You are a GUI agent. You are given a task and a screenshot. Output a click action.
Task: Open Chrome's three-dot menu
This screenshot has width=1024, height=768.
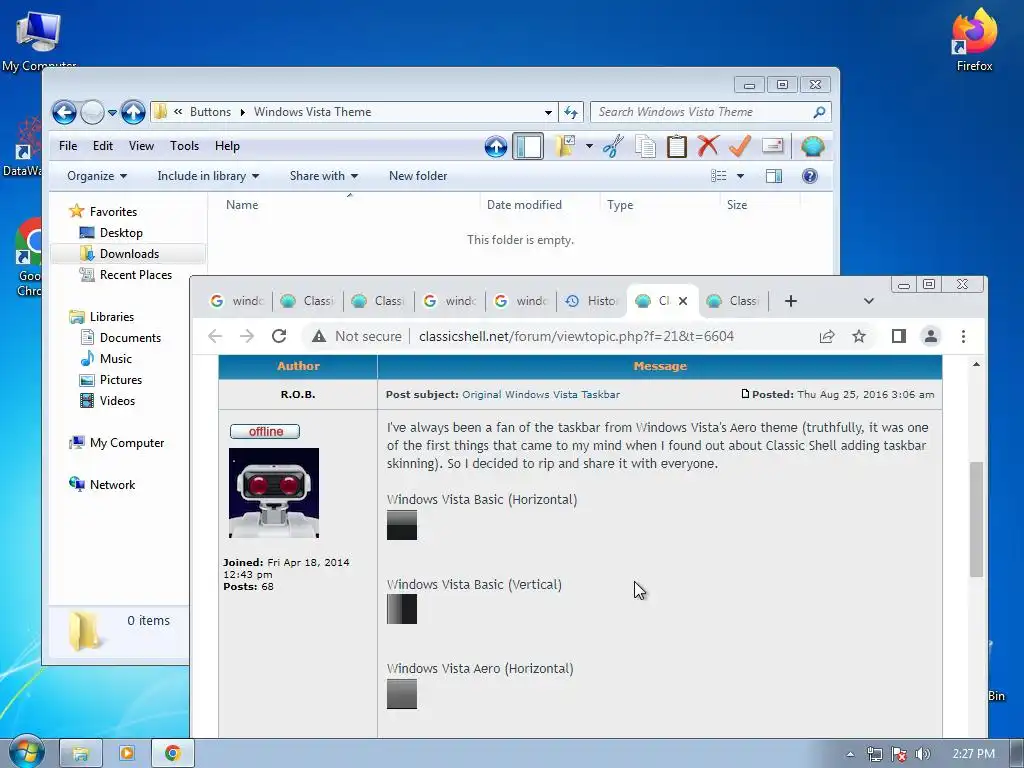click(x=963, y=336)
